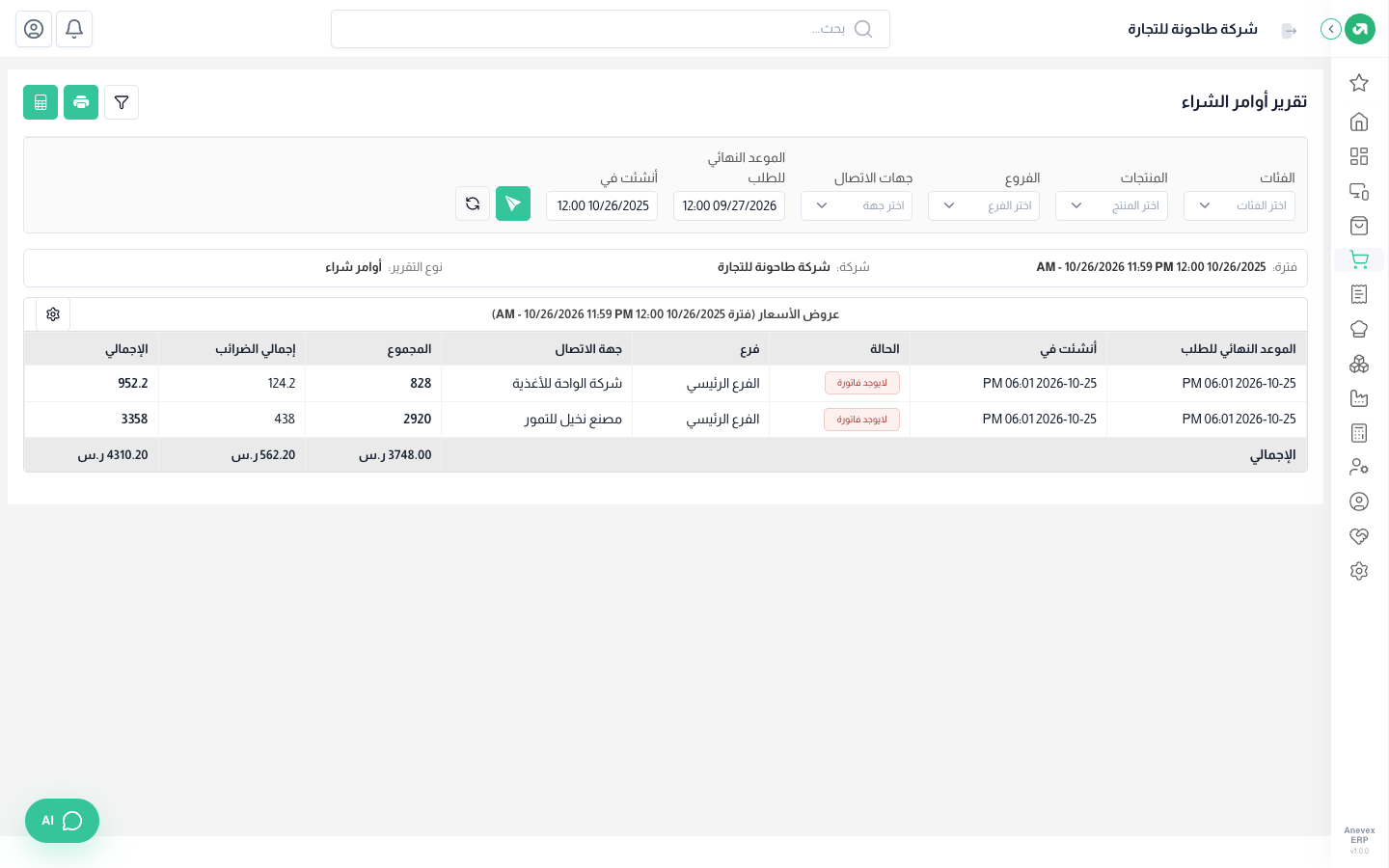Reset filters with refresh button
Screen dimensions: 1389x868
[x=473, y=203]
